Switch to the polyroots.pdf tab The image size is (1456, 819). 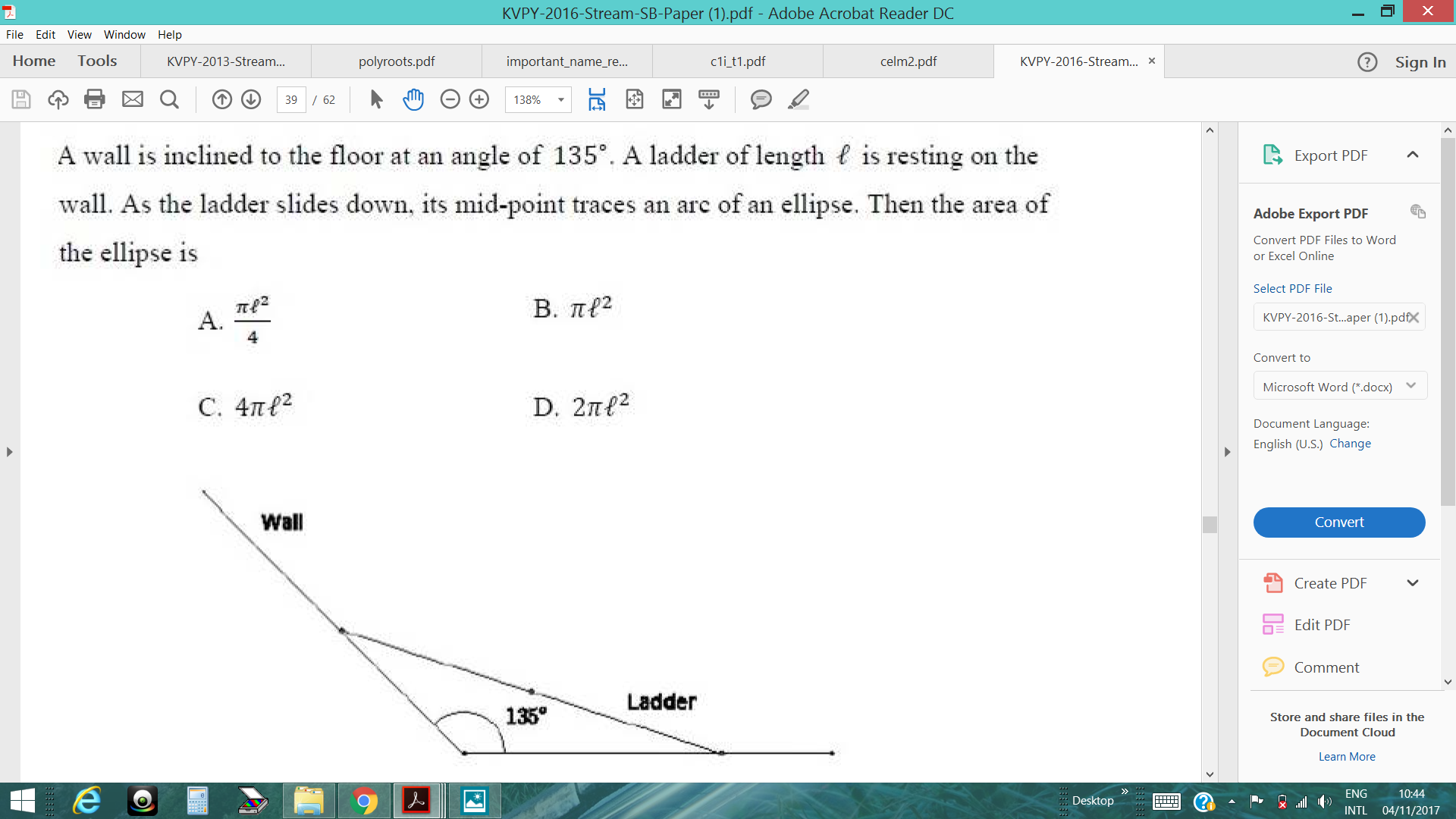click(x=397, y=61)
